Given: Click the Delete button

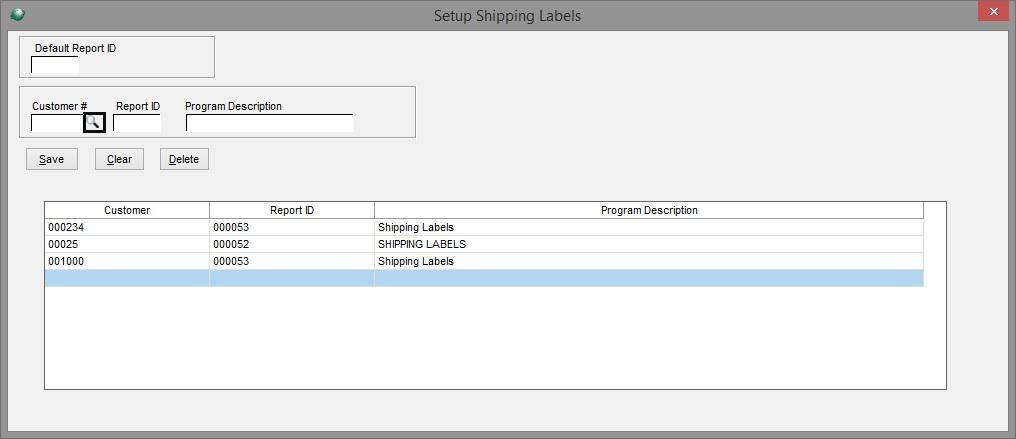Looking at the screenshot, I should coord(184,159).
